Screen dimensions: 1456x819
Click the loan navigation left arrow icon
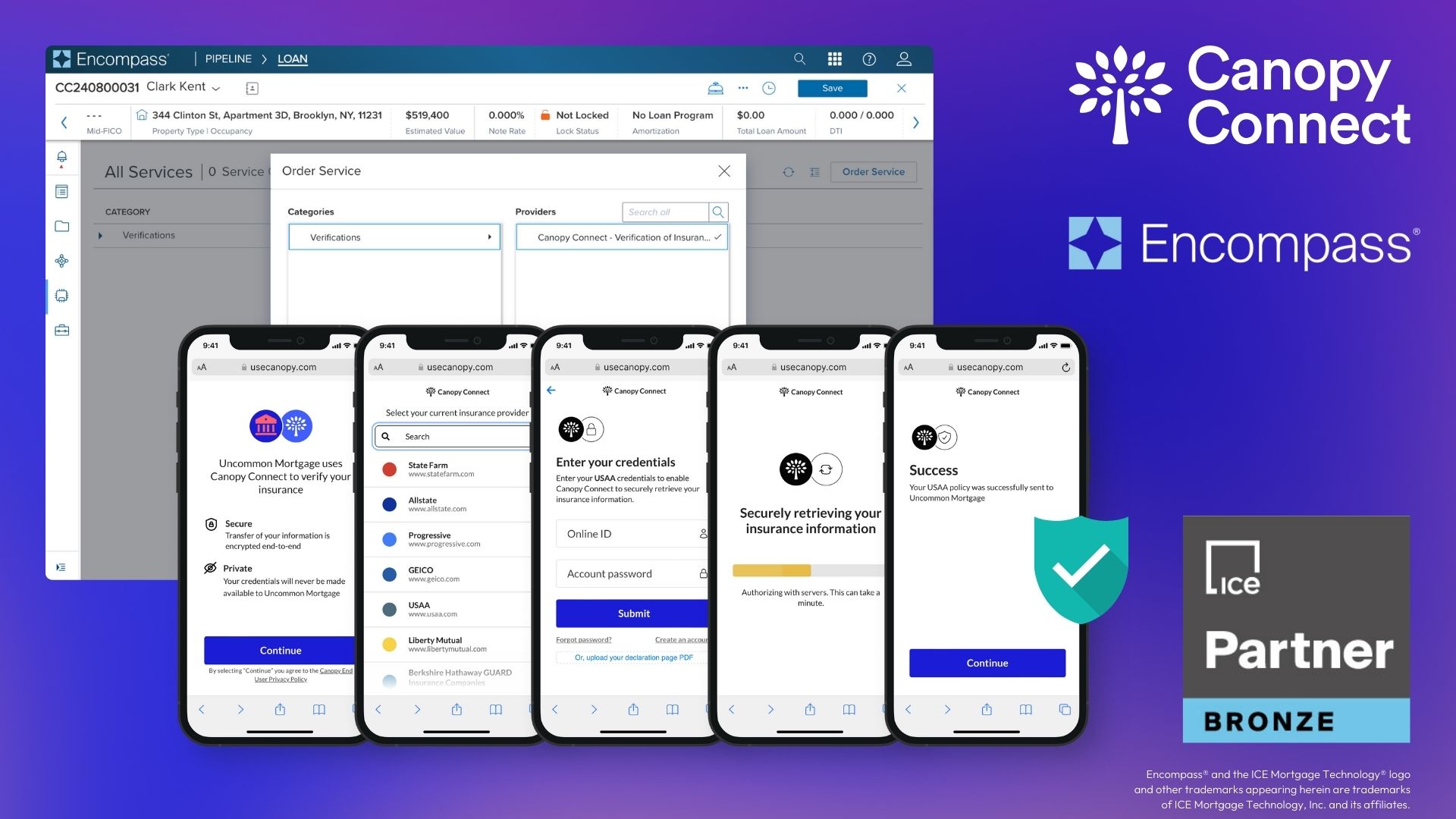coord(62,121)
